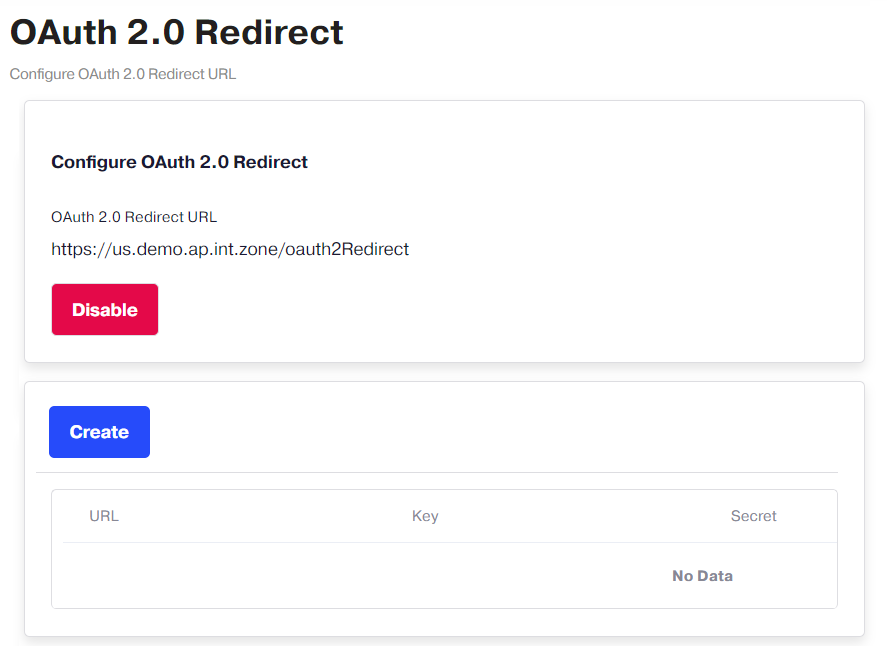Screen dimensions: 887x652
Task: Click the Configure OAuth 2.0 Redirect card heading
Action: (x=179, y=162)
